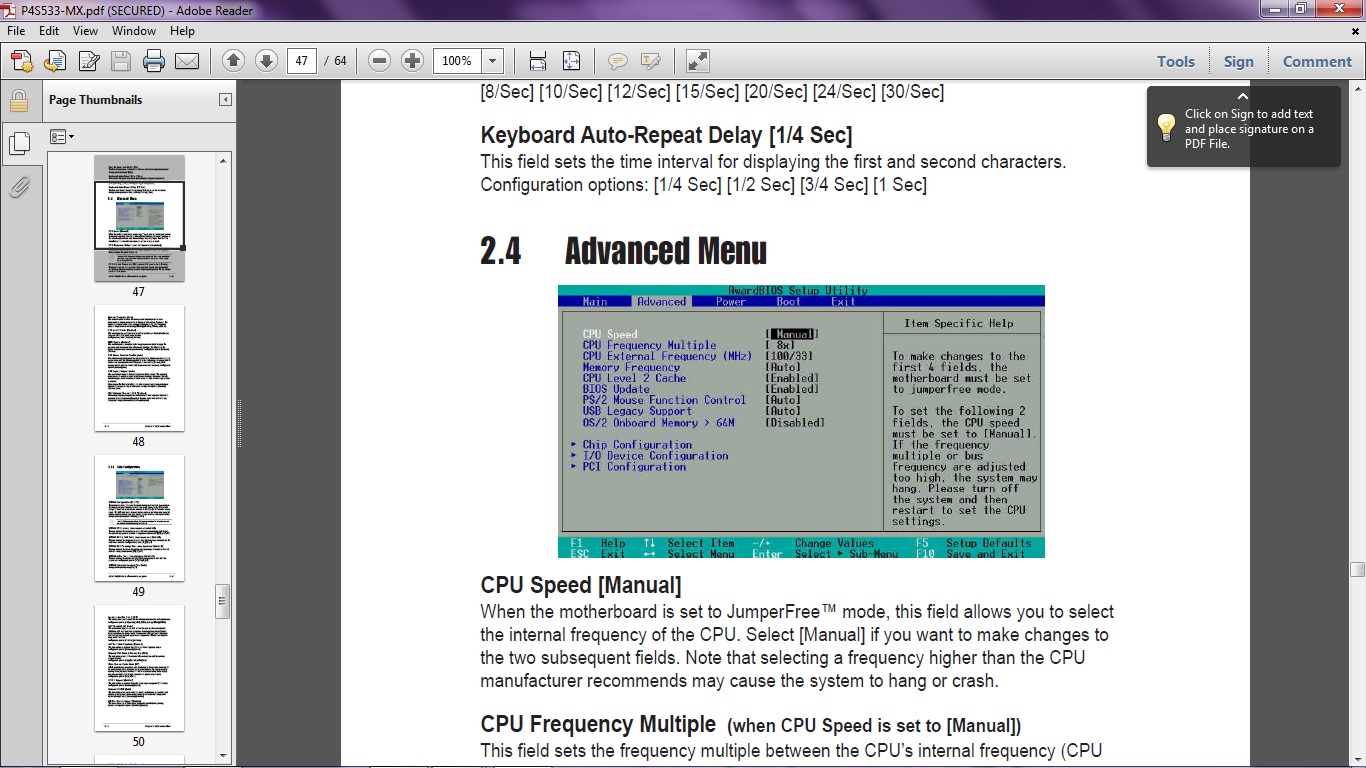Click the '2.4 Advanced Menu' heading
This screenshot has width=1366, height=768.
pyautogui.click(x=624, y=250)
